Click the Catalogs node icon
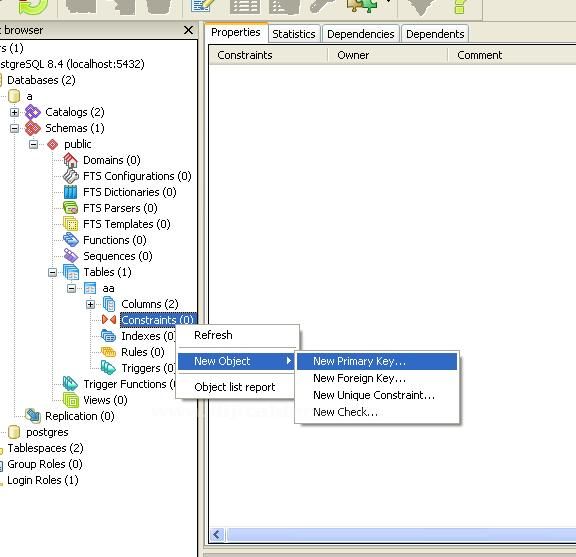This screenshot has width=576, height=557. [33, 112]
